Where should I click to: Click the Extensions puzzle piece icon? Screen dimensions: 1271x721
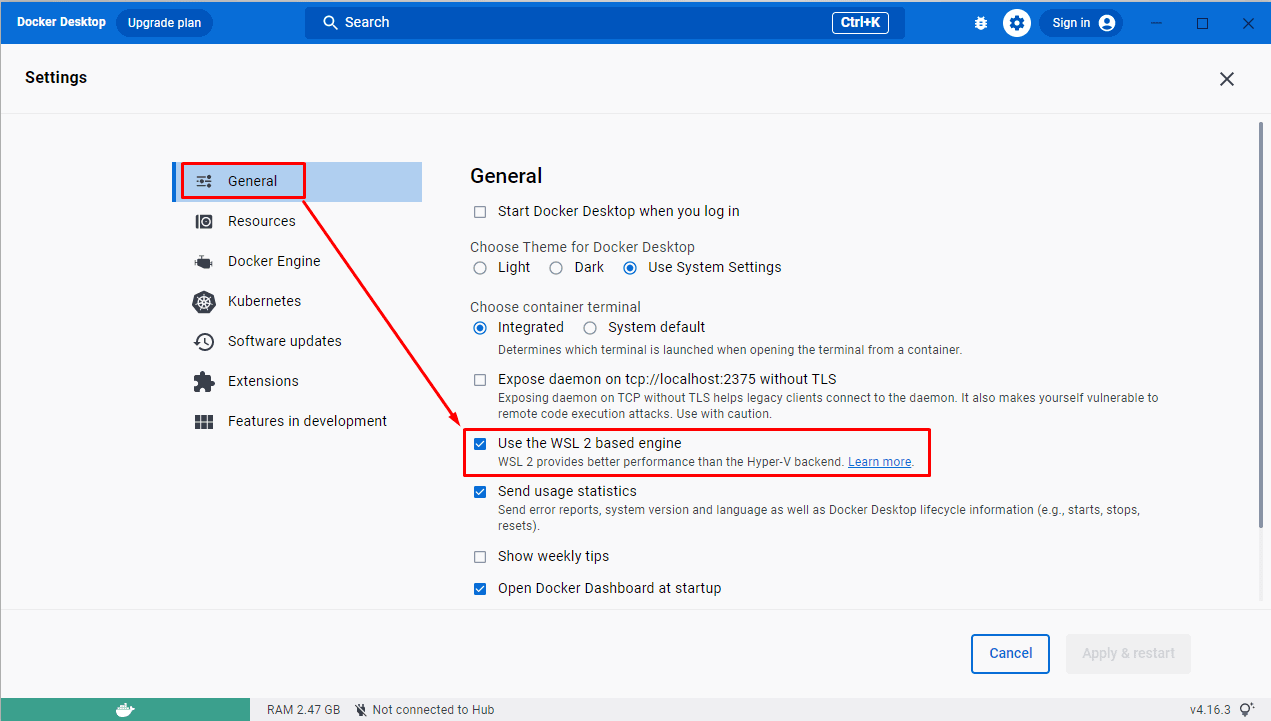[x=204, y=381]
